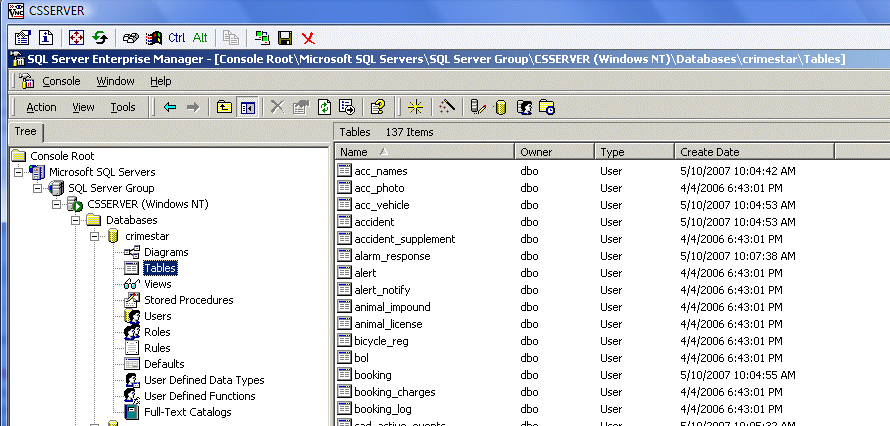Sort by Create Date column header
This screenshot has width=890, height=426.
tap(710, 152)
